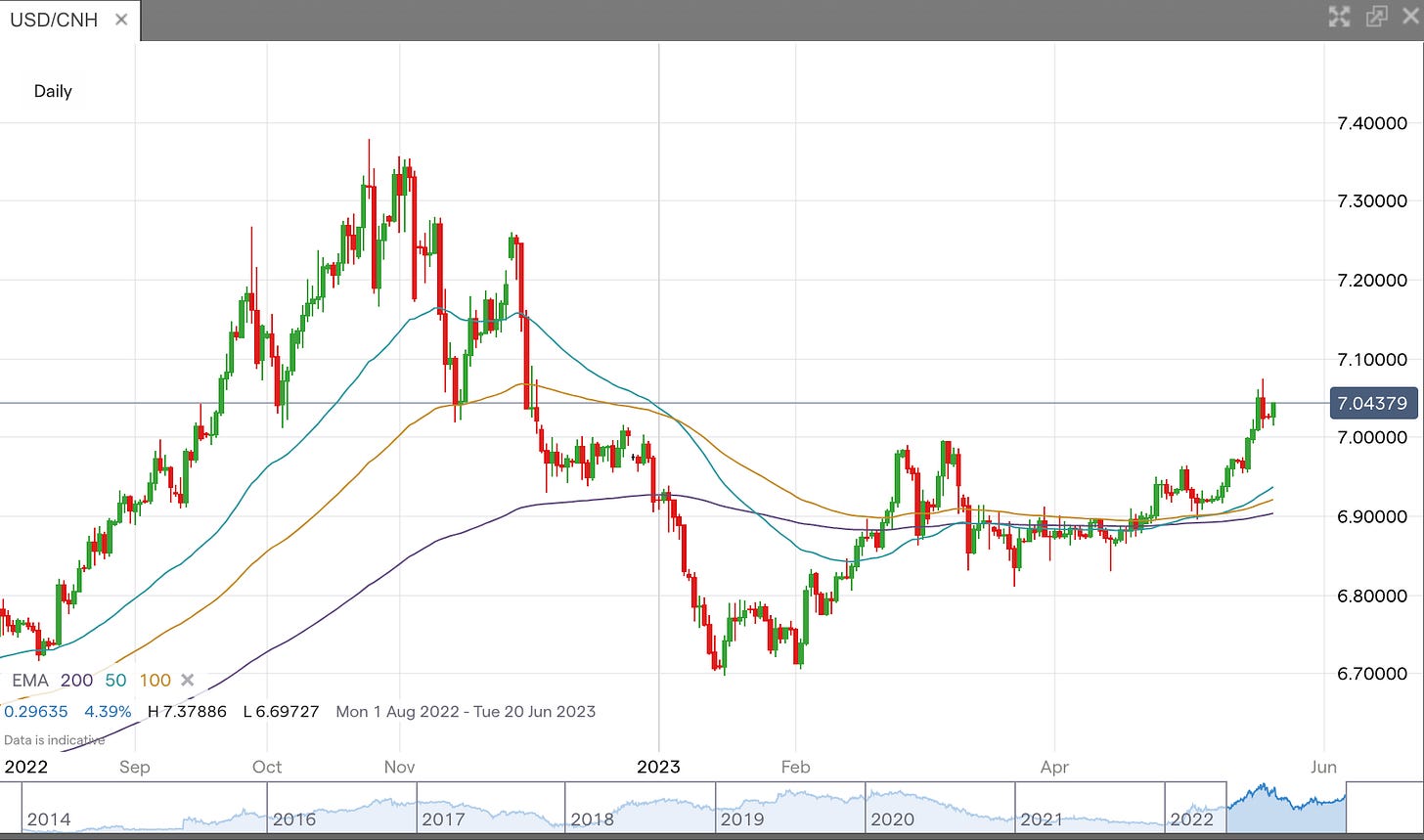1424x840 pixels.
Task: Select the EMA 50 period value
Action: (115, 681)
